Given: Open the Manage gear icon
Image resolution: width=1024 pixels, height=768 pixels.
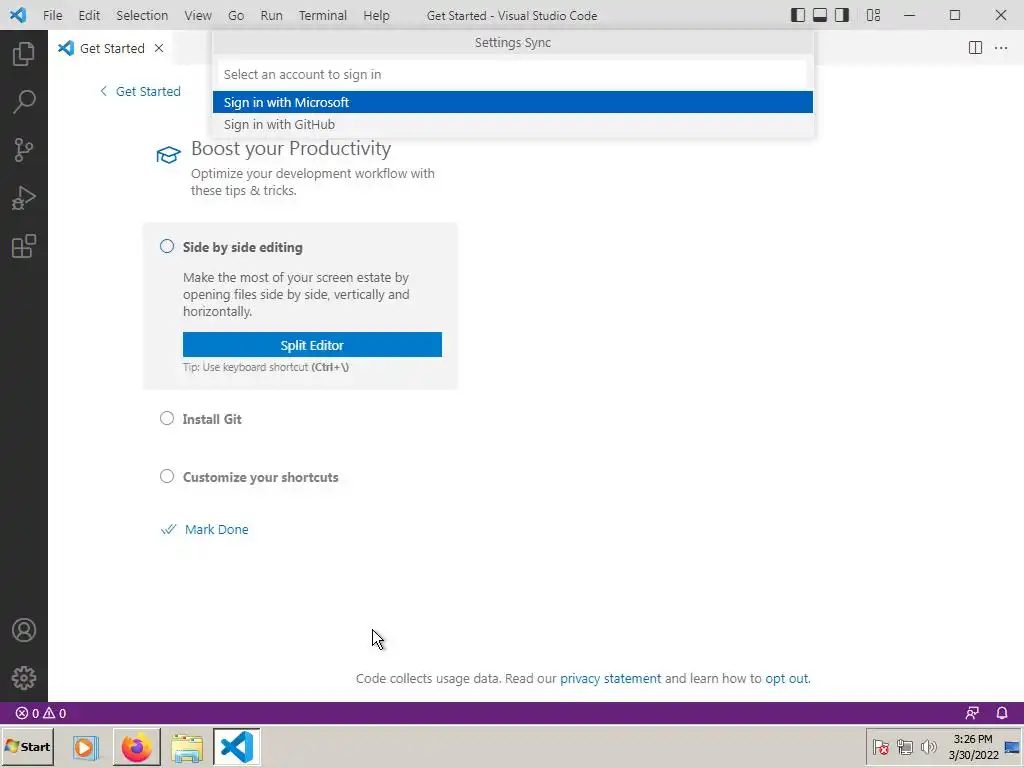Looking at the screenshot, I should tap(24, 679).
